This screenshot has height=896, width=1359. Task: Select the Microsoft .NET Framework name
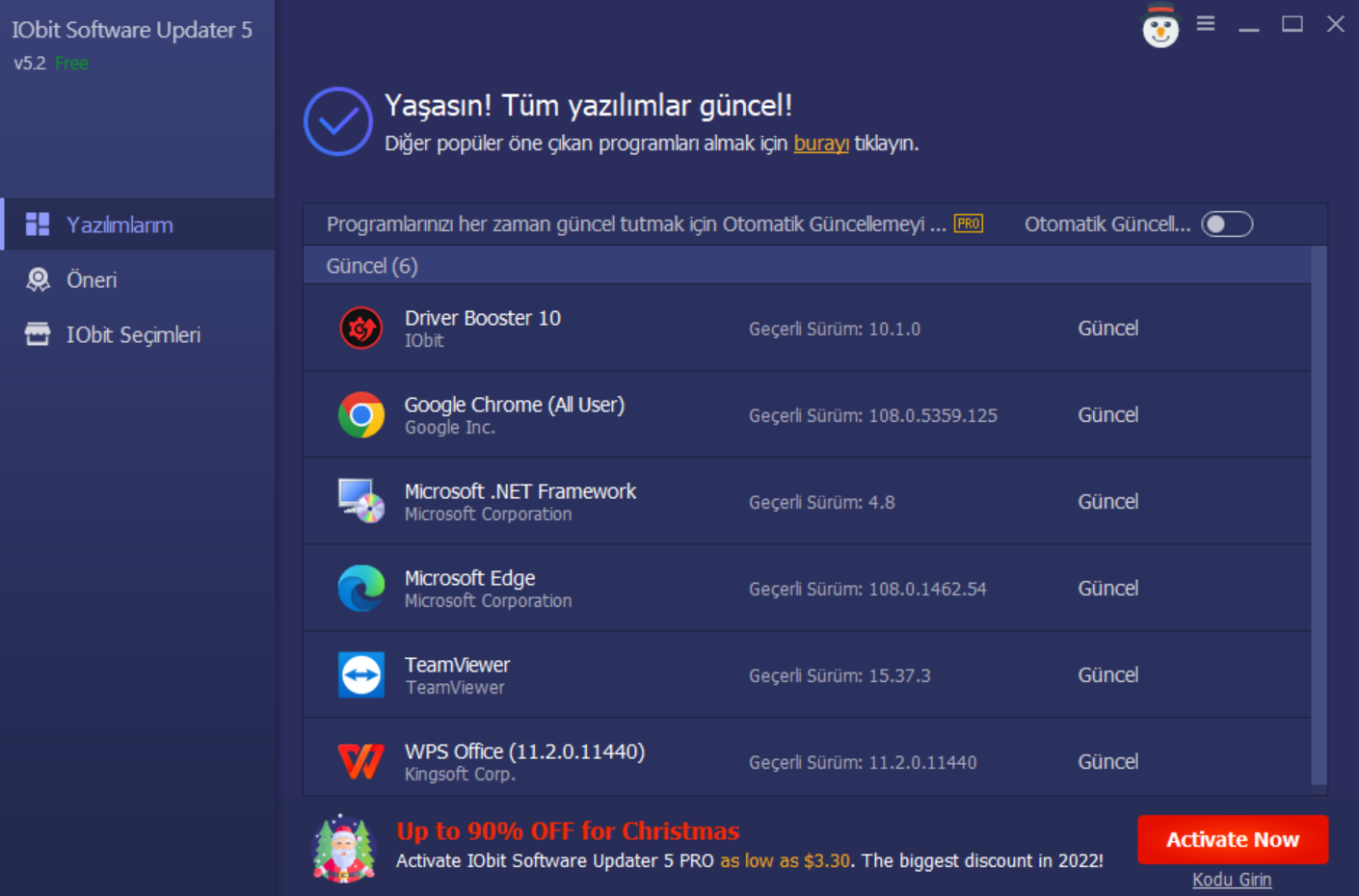pyautogui.click(x=520, y=491)
